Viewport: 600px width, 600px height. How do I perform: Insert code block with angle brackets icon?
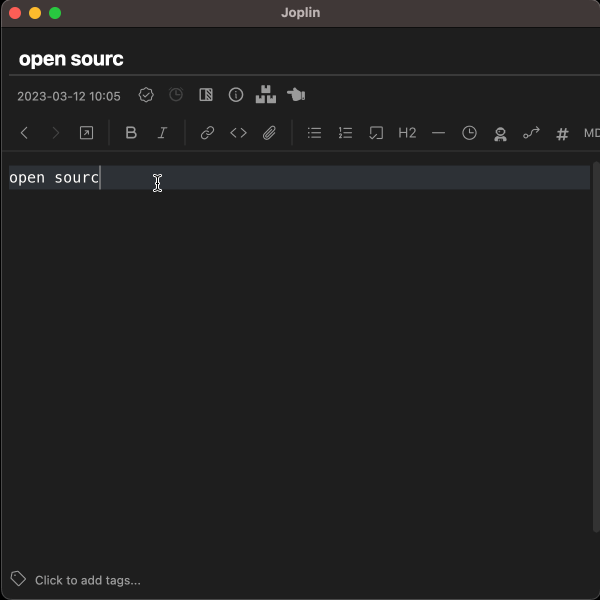238,133
